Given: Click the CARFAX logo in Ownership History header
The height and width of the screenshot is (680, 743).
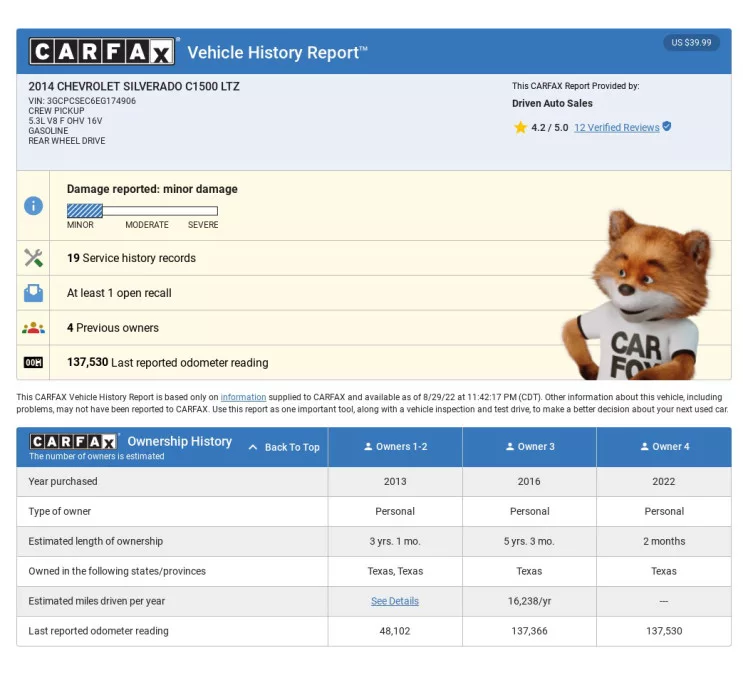Looking at the screenshot, I should click(73, 442).
